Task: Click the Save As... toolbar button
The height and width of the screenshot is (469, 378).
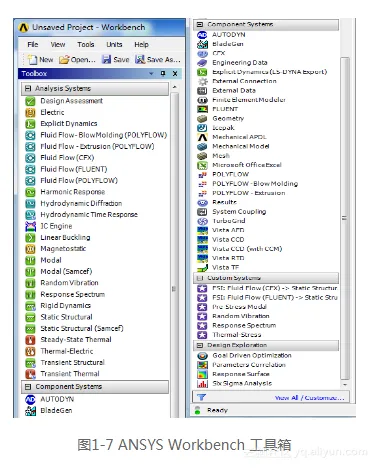Action: click(158, 60)
